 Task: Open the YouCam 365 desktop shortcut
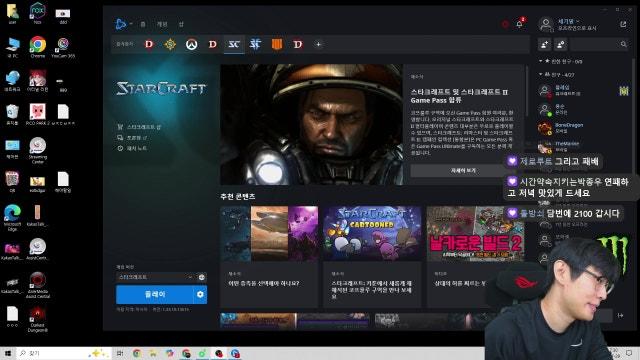click(x=63, y=47)
